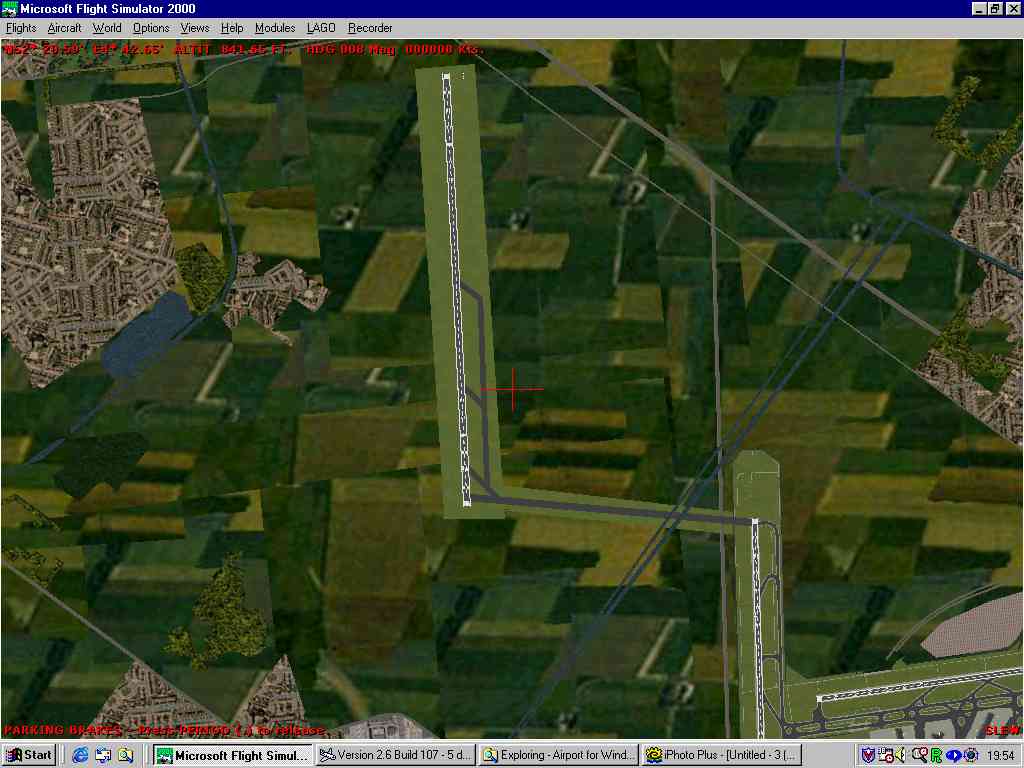Click the green R system tray icon
Viewport: 1024px width, 768px height.
pyautogui.click(x=936, y=755)
